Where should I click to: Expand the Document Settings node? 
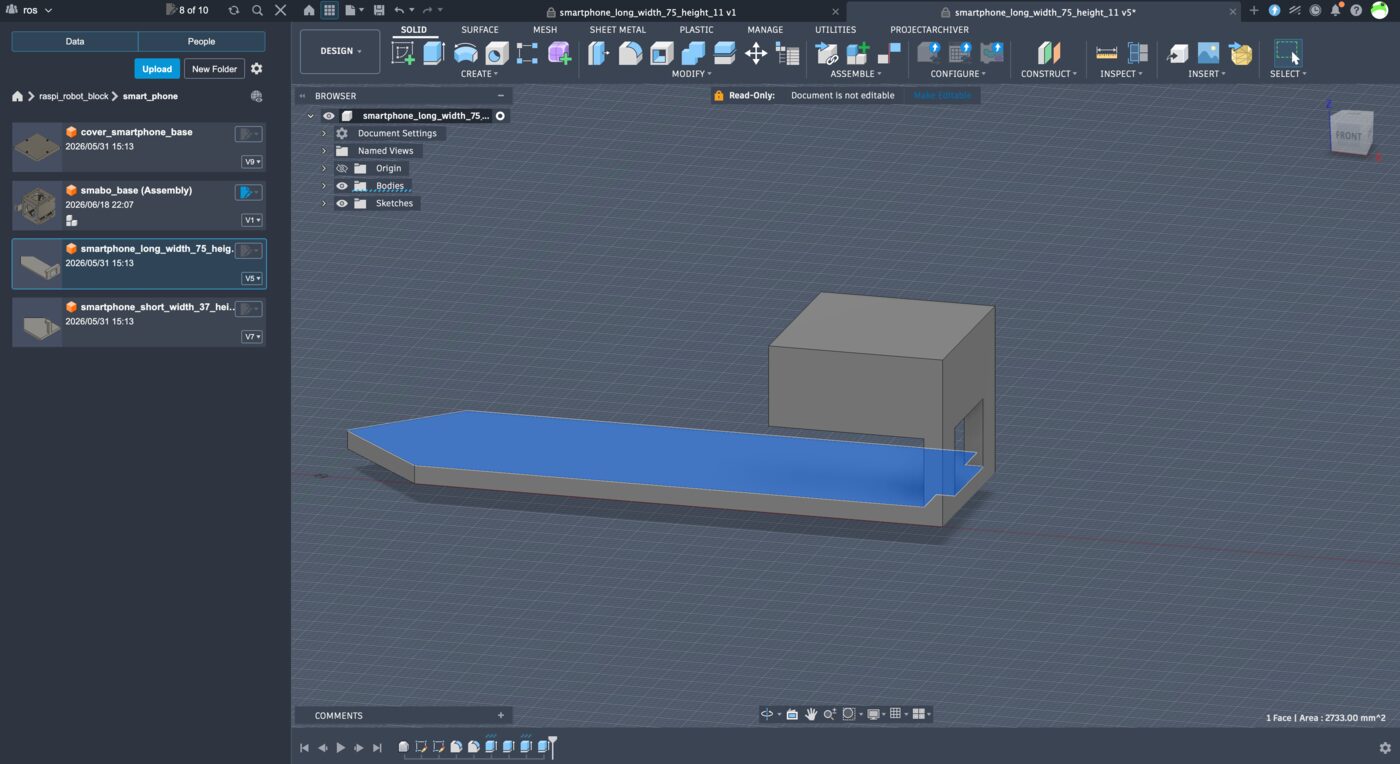pos(324,133)
